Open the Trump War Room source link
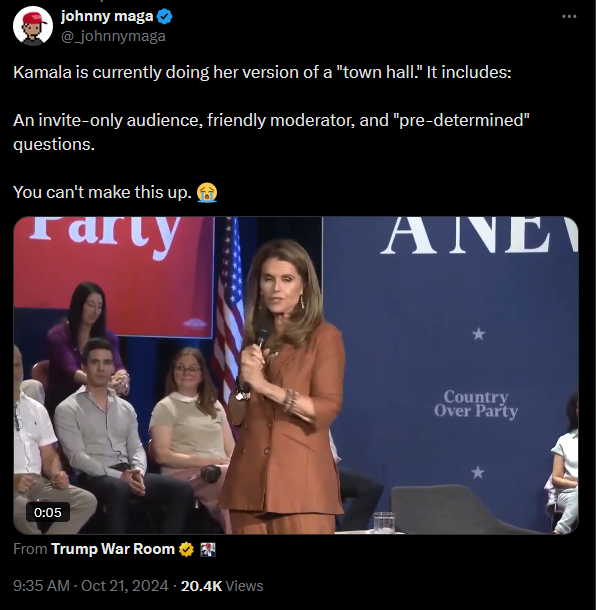This screenshot has width=596, height=610. (113, 549)
